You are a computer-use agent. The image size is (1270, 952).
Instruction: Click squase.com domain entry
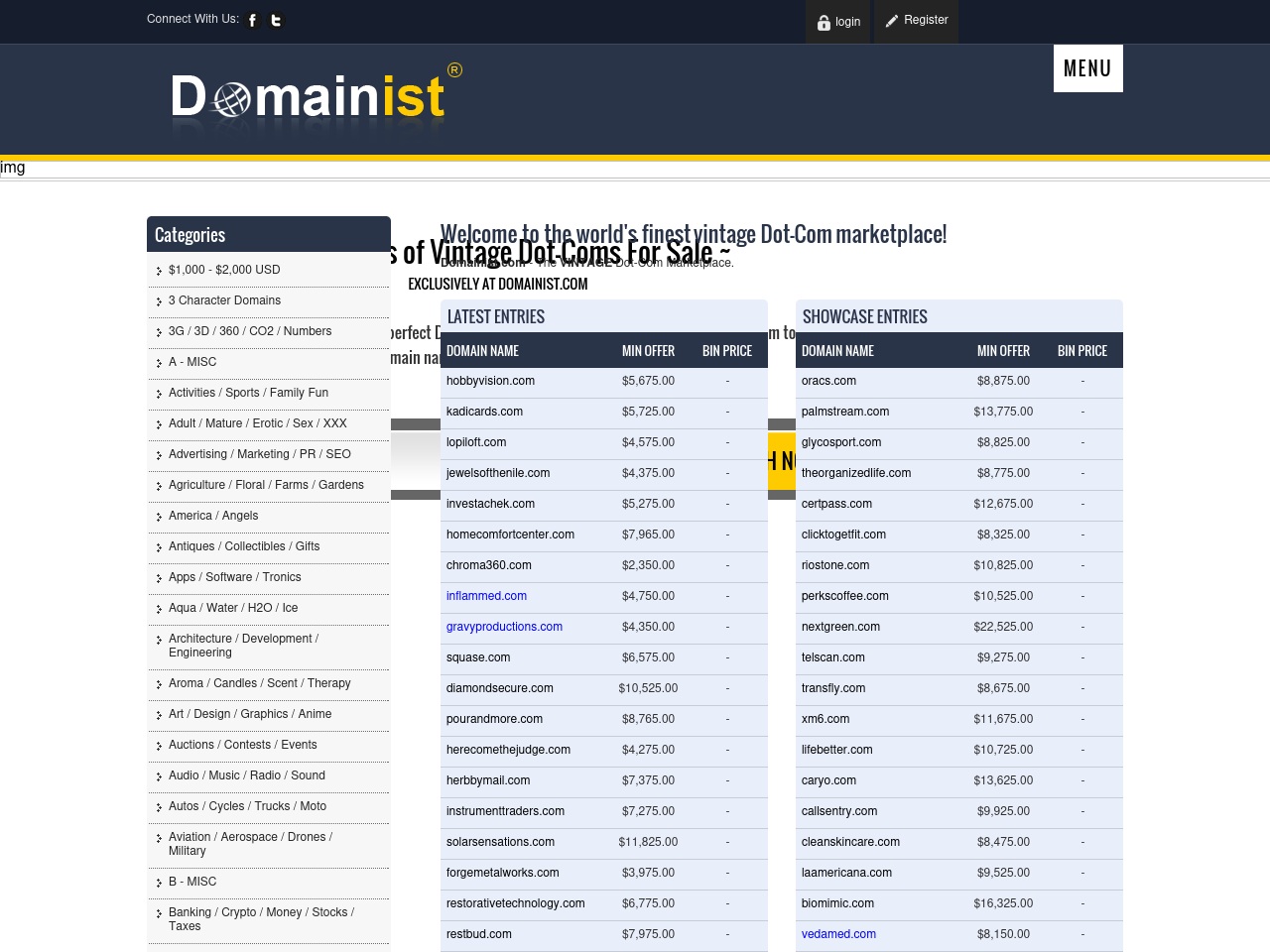(x=478, y=657)
